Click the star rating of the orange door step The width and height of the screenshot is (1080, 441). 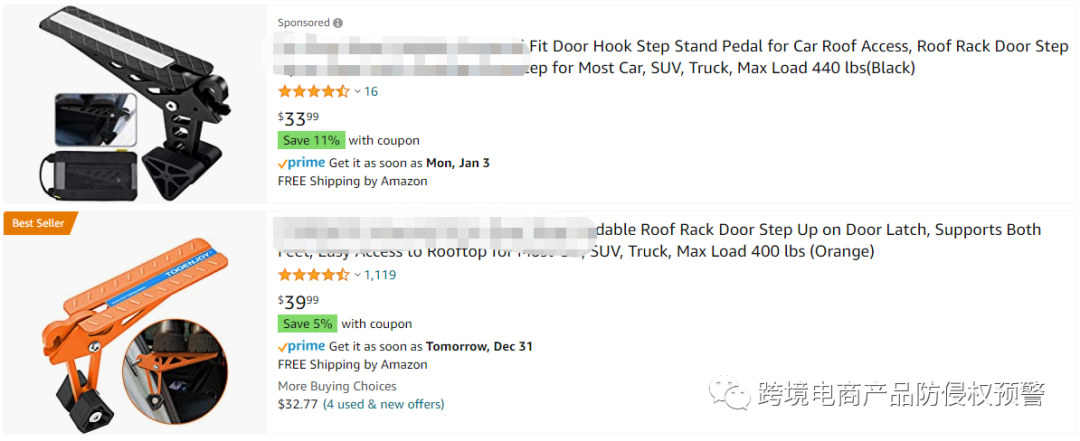pyautogui.click(x=313, y=275)
